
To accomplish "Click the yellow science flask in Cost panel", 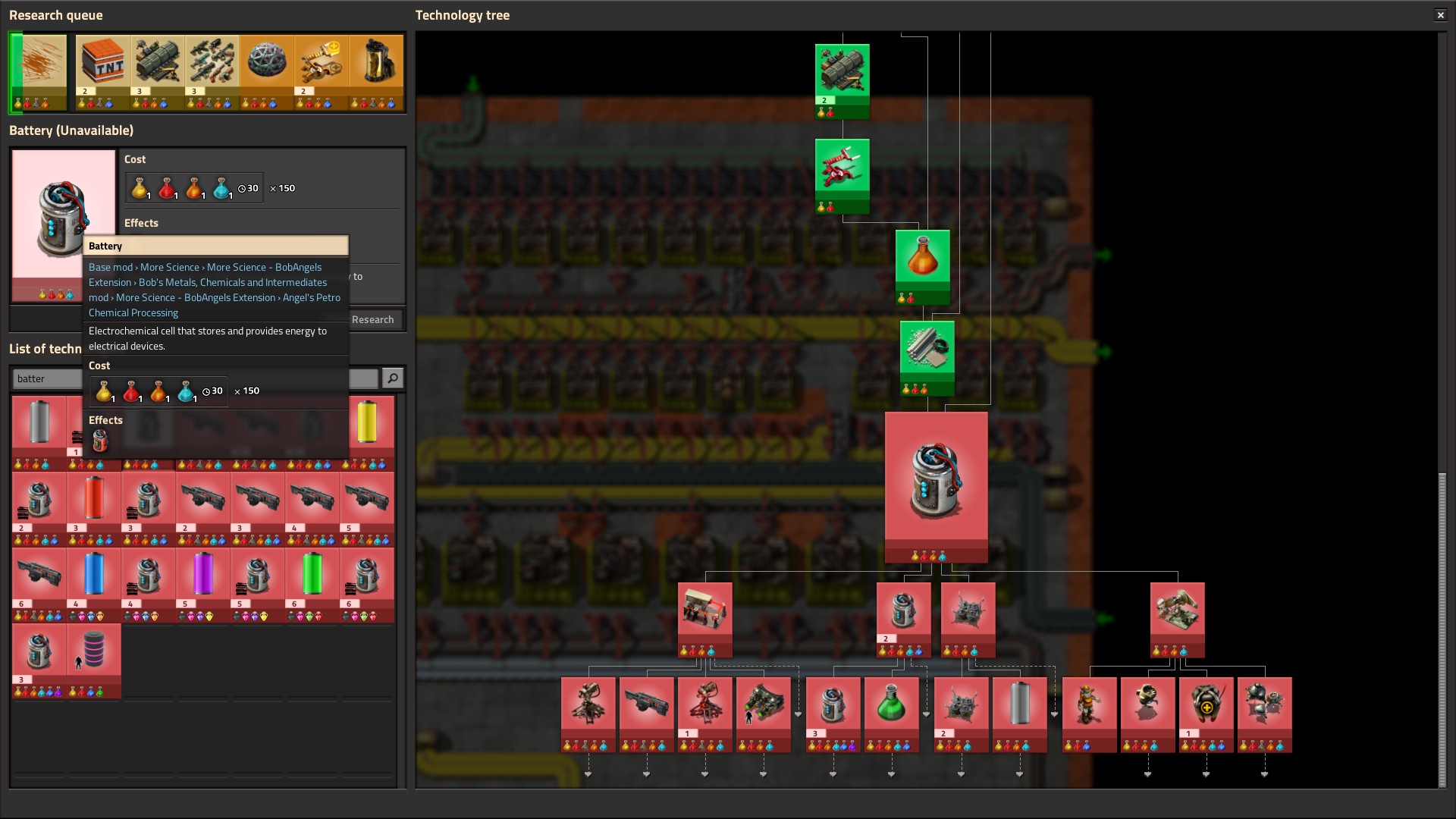I will point(140,188).
